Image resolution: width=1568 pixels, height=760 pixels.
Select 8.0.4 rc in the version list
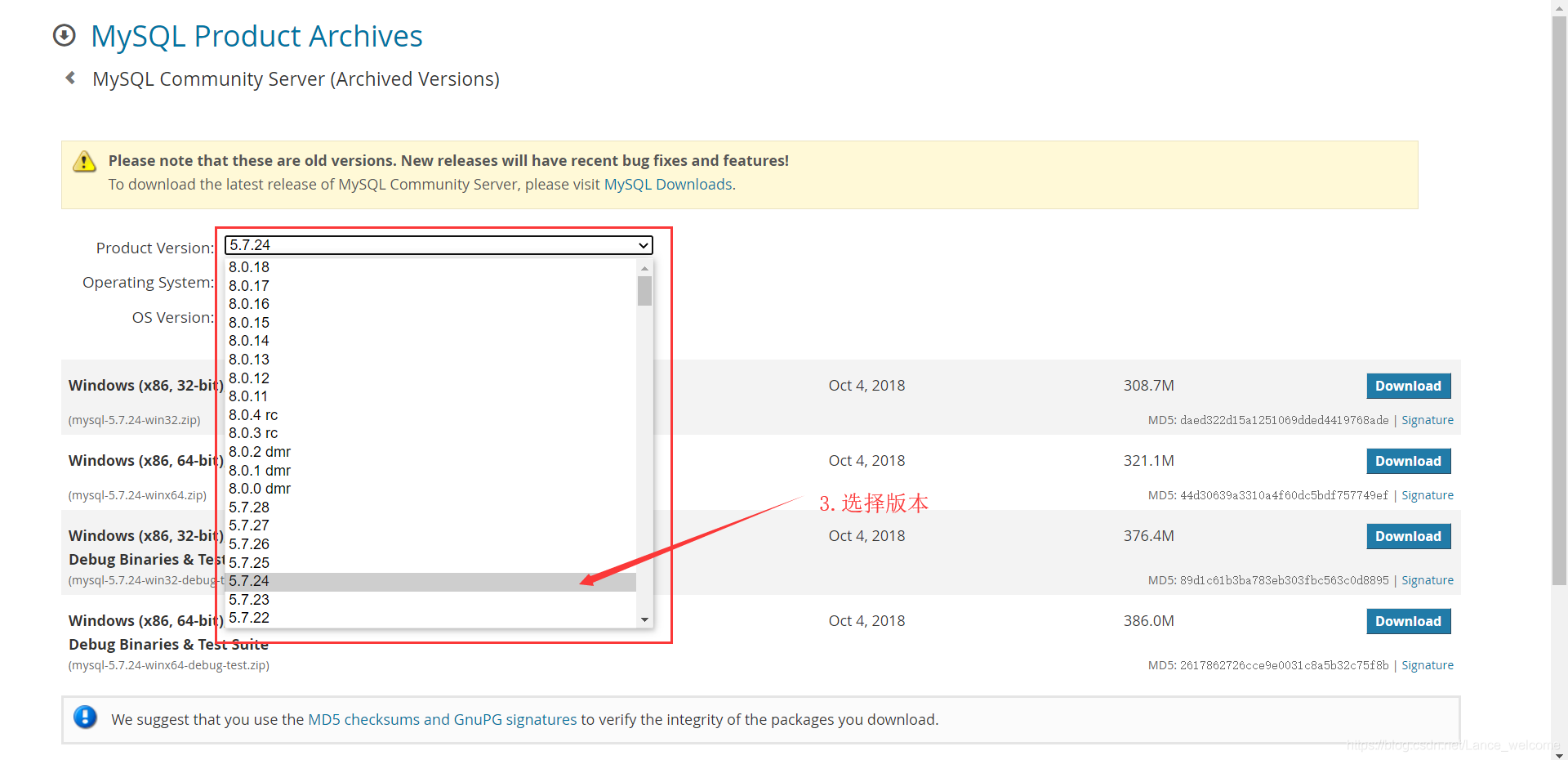pyautogui.click(x=430, y=415)
